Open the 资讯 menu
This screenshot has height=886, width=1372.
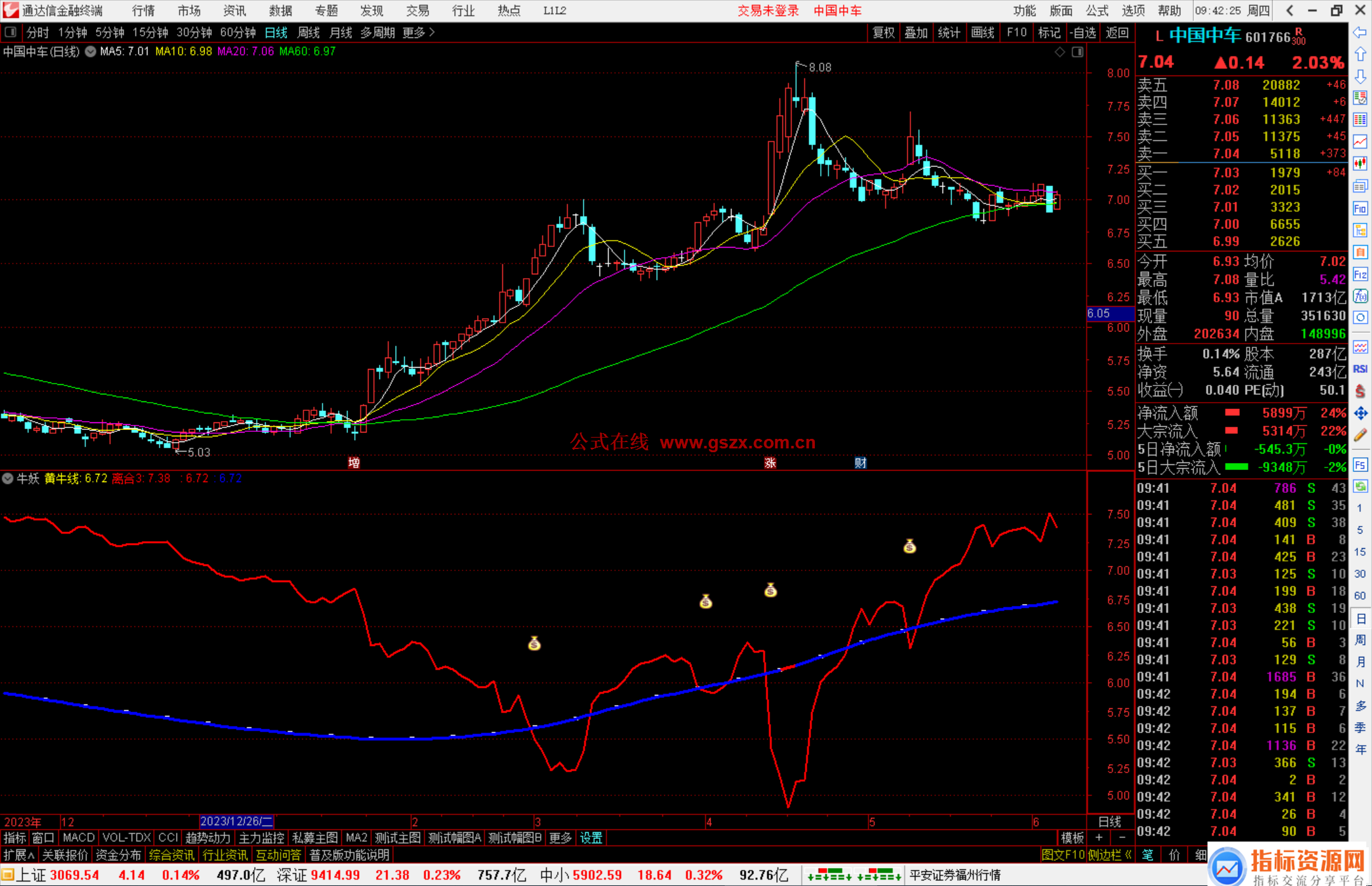click(234, 11)
